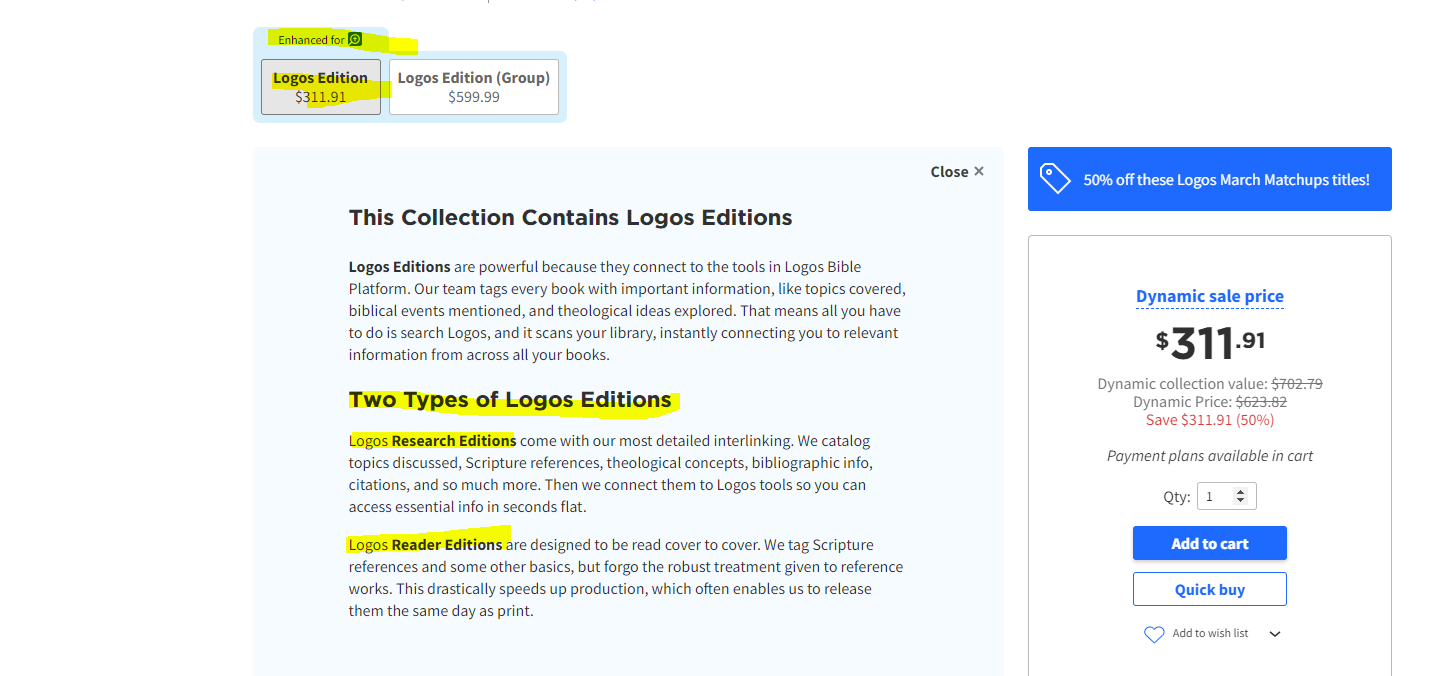
Task: Click the struck-through $702.79 collection value
Action: (x=1297, y=384)
